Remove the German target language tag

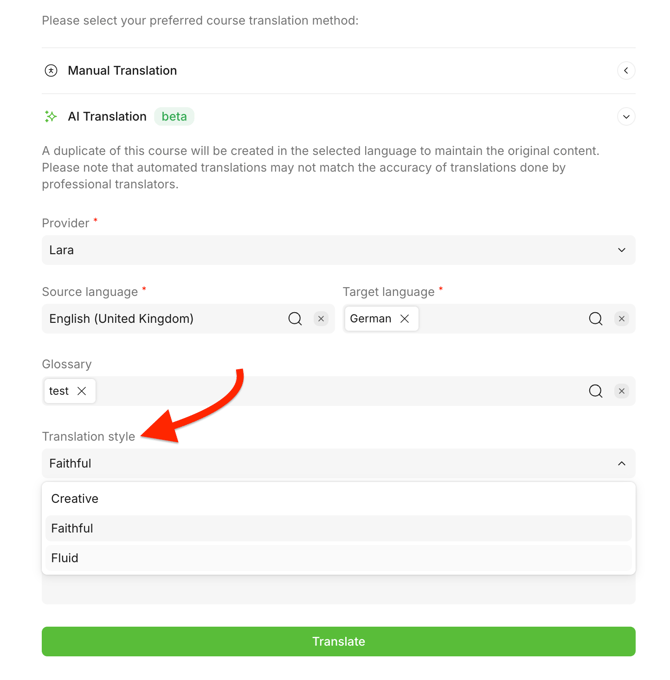[405, 319]
